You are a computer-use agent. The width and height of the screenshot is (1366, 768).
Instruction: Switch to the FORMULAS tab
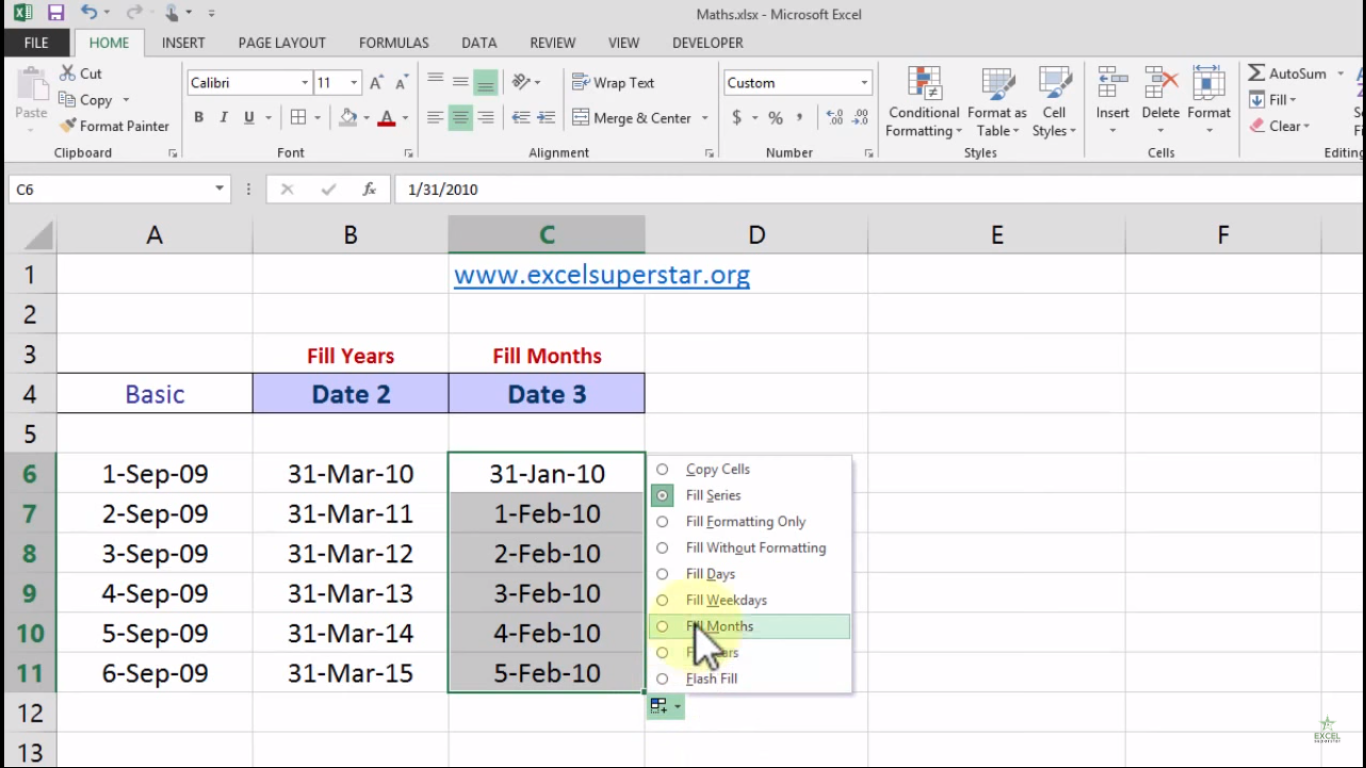click(394, 43)
